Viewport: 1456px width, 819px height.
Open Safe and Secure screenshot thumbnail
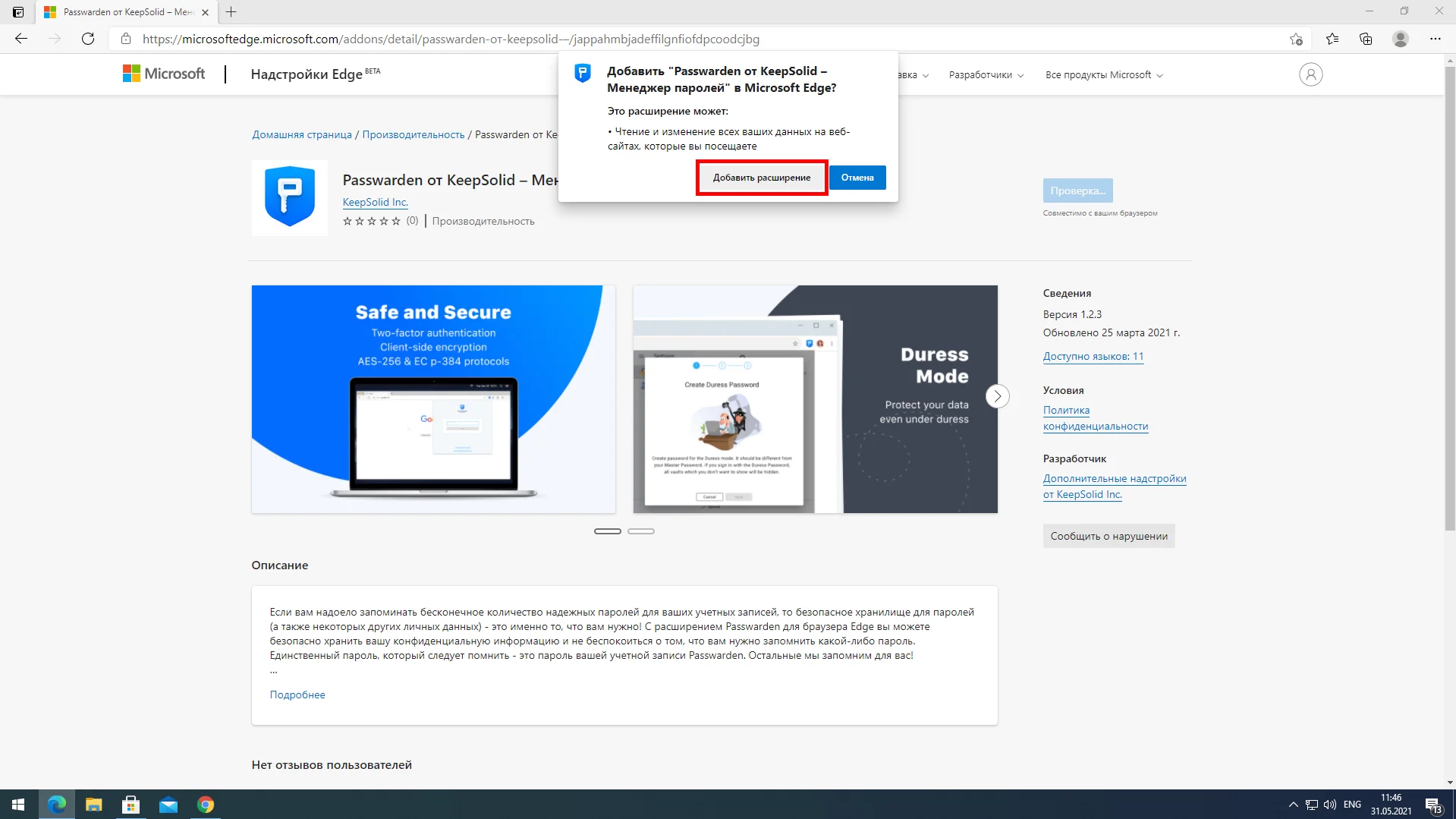pos(433,399)
